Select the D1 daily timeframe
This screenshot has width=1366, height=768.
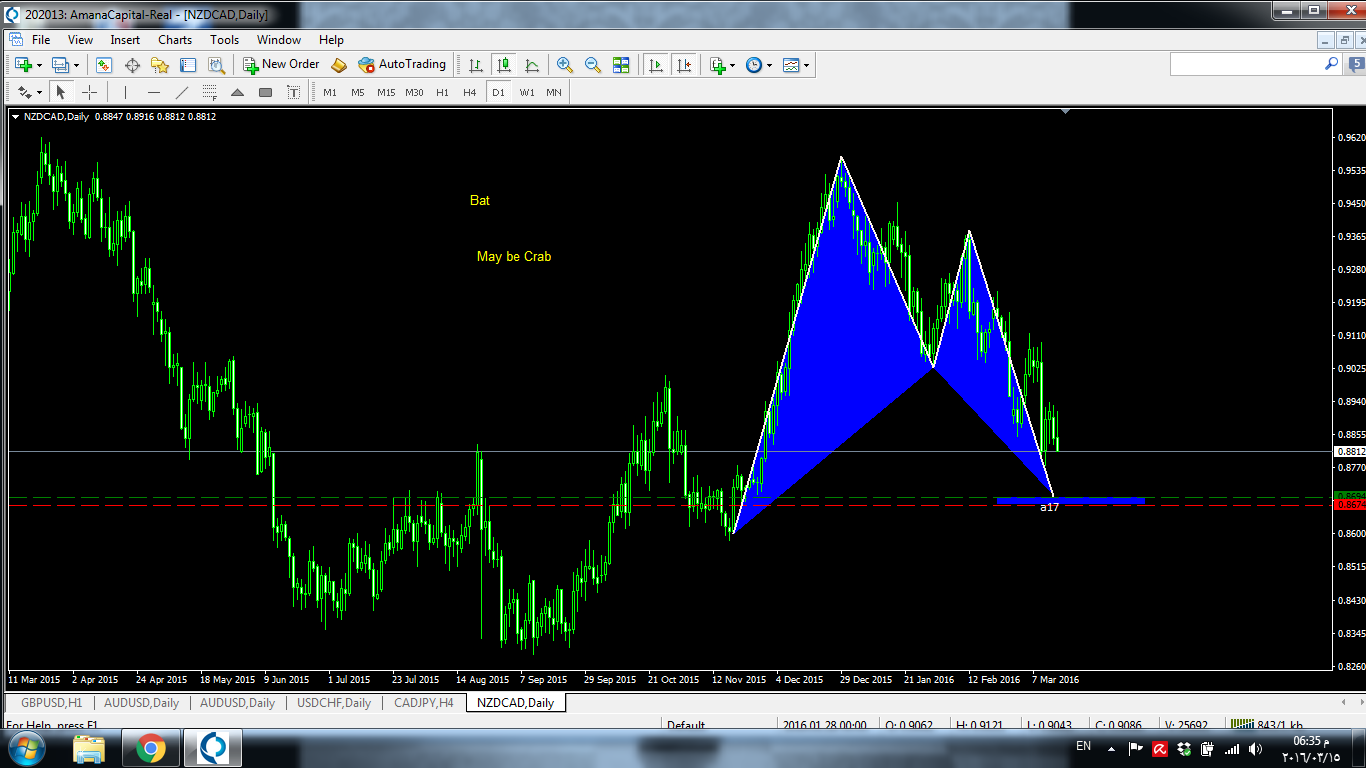(x=498, y=92)
